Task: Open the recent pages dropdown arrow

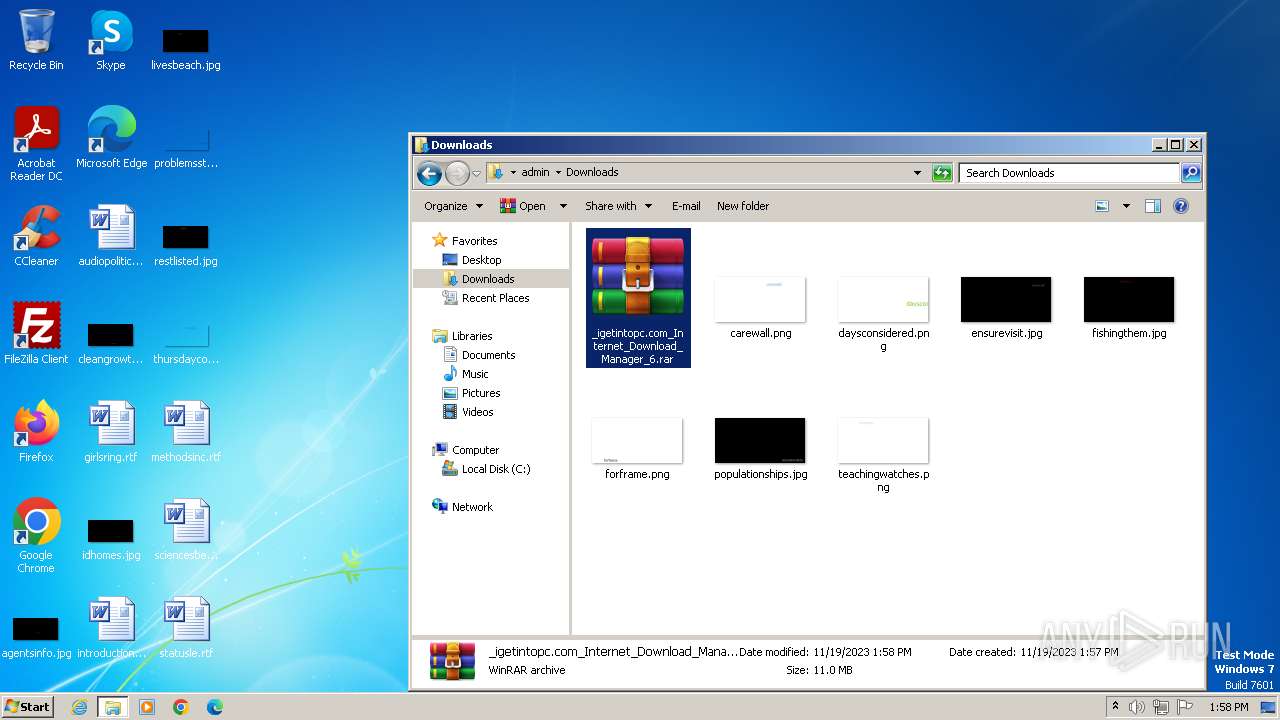Action: pyautogui.click(x=476, y=173)
